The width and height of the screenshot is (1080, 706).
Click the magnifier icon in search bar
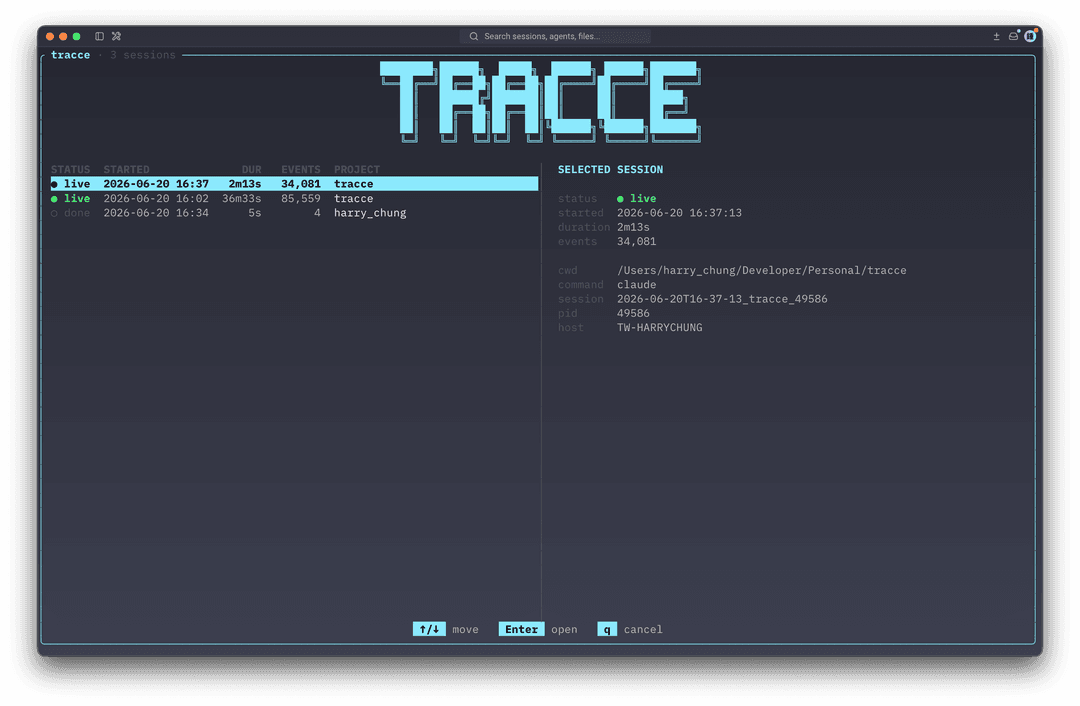[474, 37]
